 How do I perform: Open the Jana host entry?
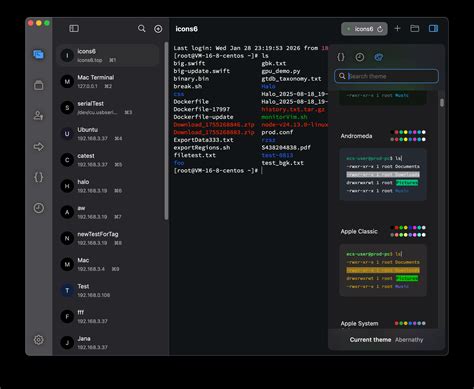[108, 342]
